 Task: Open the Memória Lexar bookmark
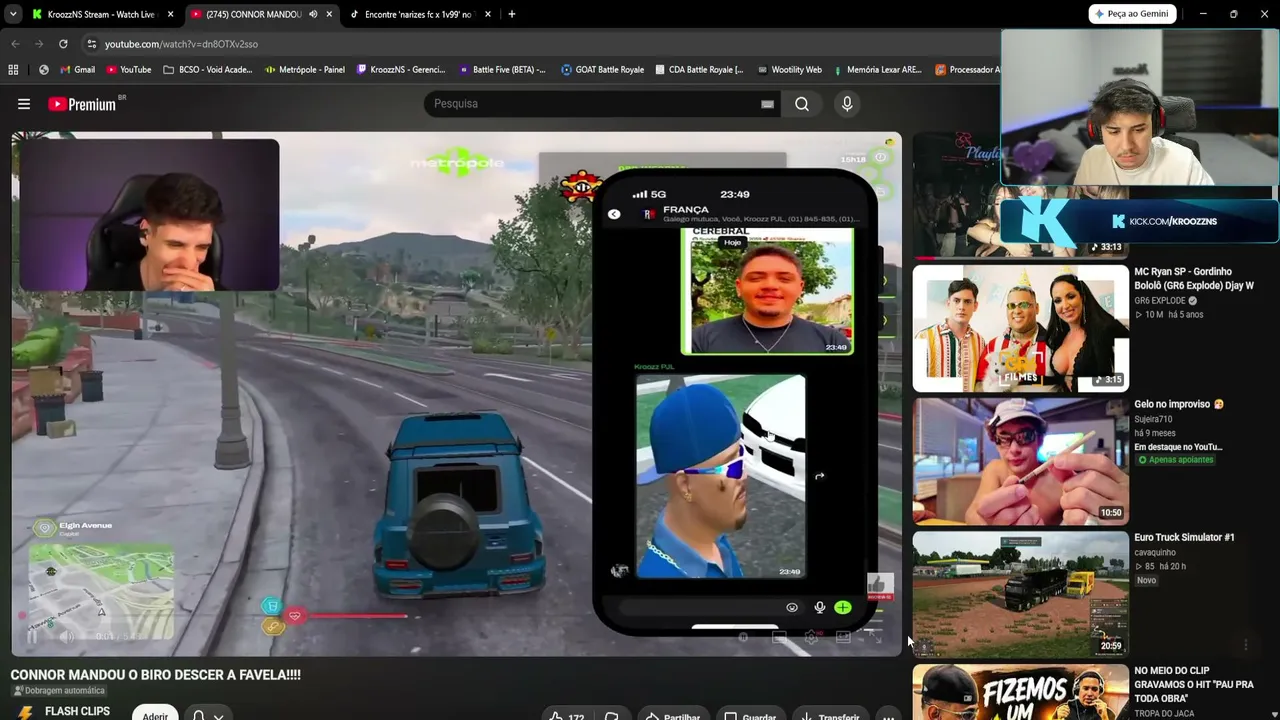click(877, 70)
